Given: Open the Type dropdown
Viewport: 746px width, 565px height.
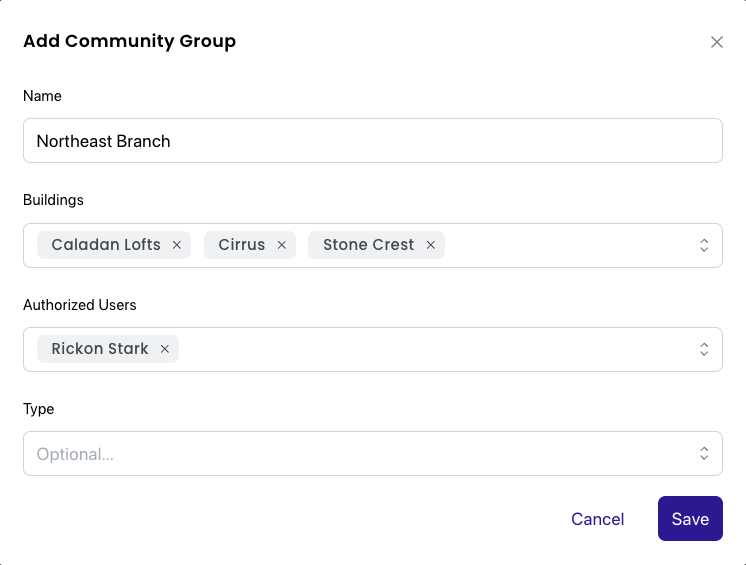Looking at the screenshot, I should pos(373,453).
